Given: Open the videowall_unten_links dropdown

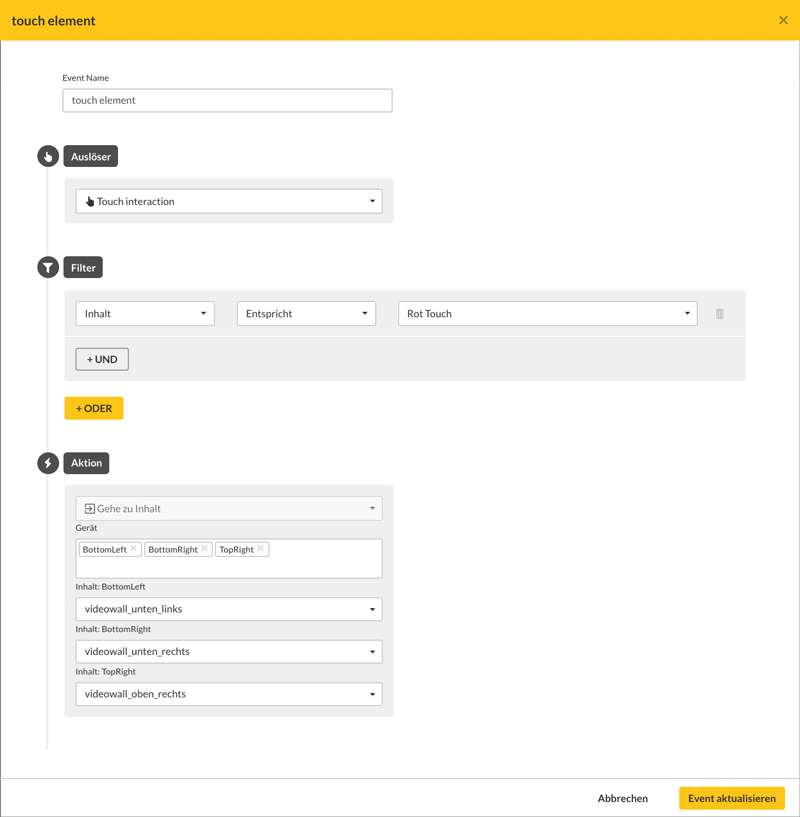Looking at the screenshot, I should (x=229, y=609).
